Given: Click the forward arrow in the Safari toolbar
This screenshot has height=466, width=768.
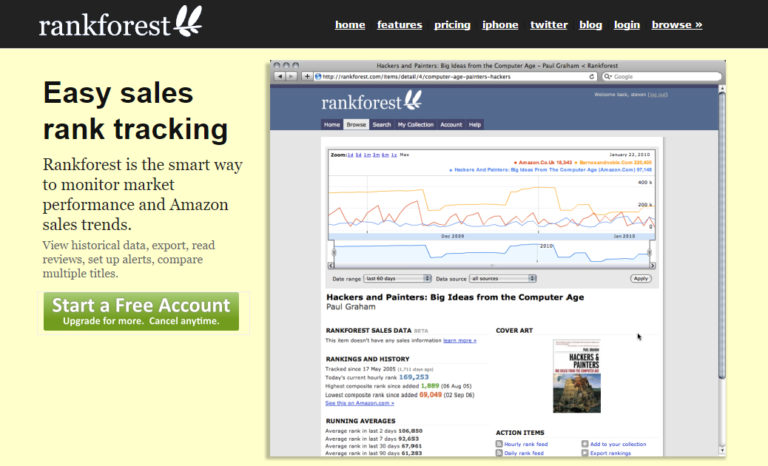Looking at the screenshot, I should coord(291,76).
